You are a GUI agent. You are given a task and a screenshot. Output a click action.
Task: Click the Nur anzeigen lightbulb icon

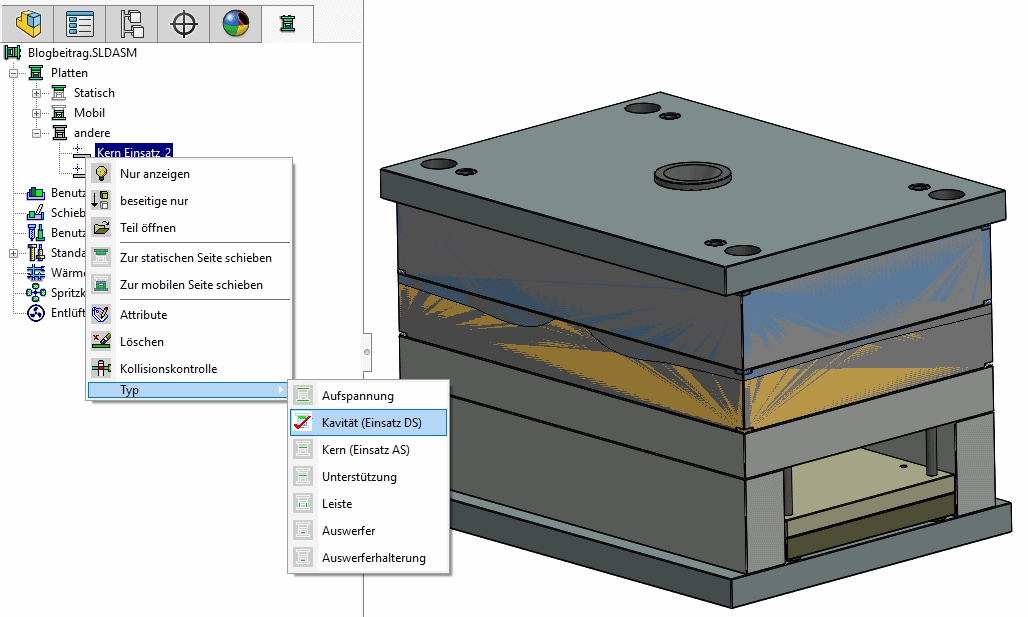point(101,174)
